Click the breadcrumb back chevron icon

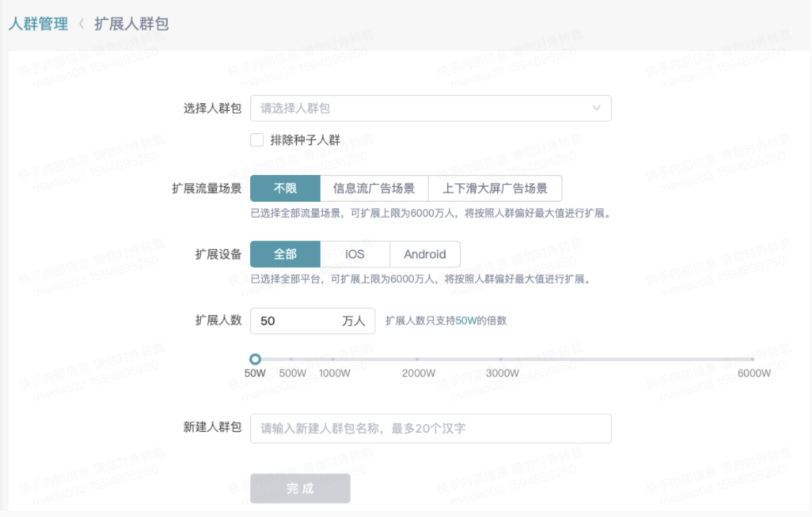coord(81,24)
